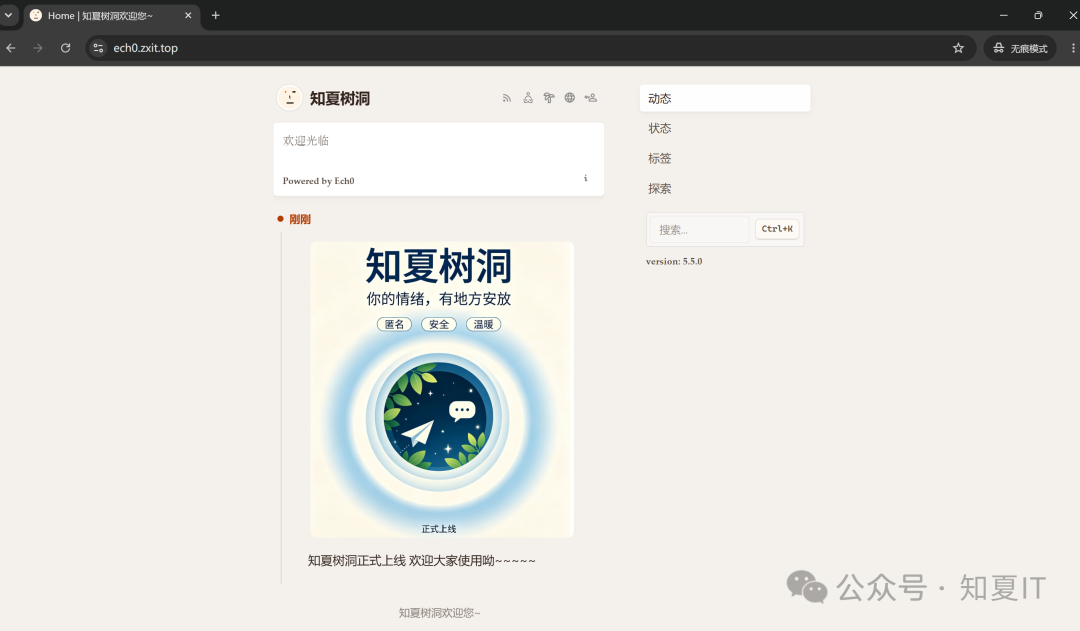Click the 知夏树洞 avatar logo
1080x631 pixels.
(x=289, y=98)
